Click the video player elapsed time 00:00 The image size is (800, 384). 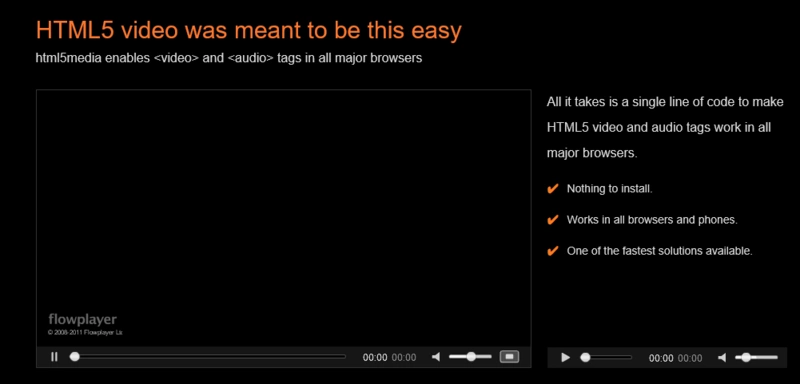[x=375, y=357]
